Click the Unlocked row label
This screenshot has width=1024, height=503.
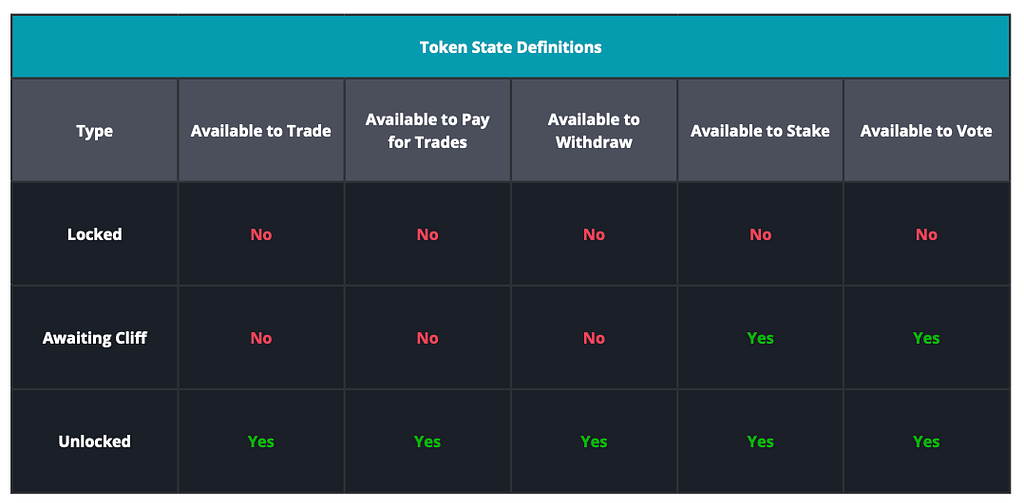[95, 442]
